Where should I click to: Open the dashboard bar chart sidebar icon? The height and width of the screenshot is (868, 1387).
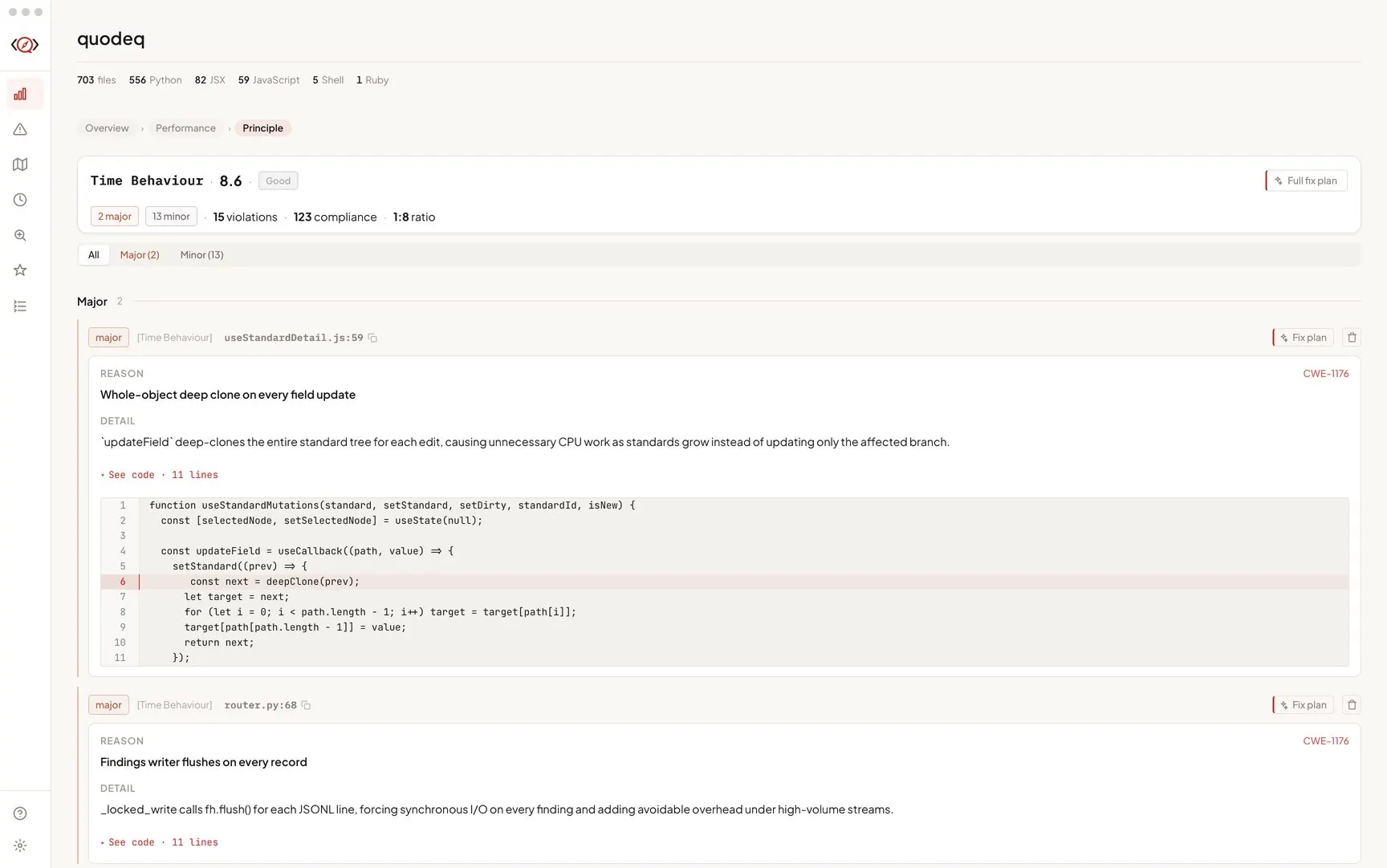pos(20,95)
